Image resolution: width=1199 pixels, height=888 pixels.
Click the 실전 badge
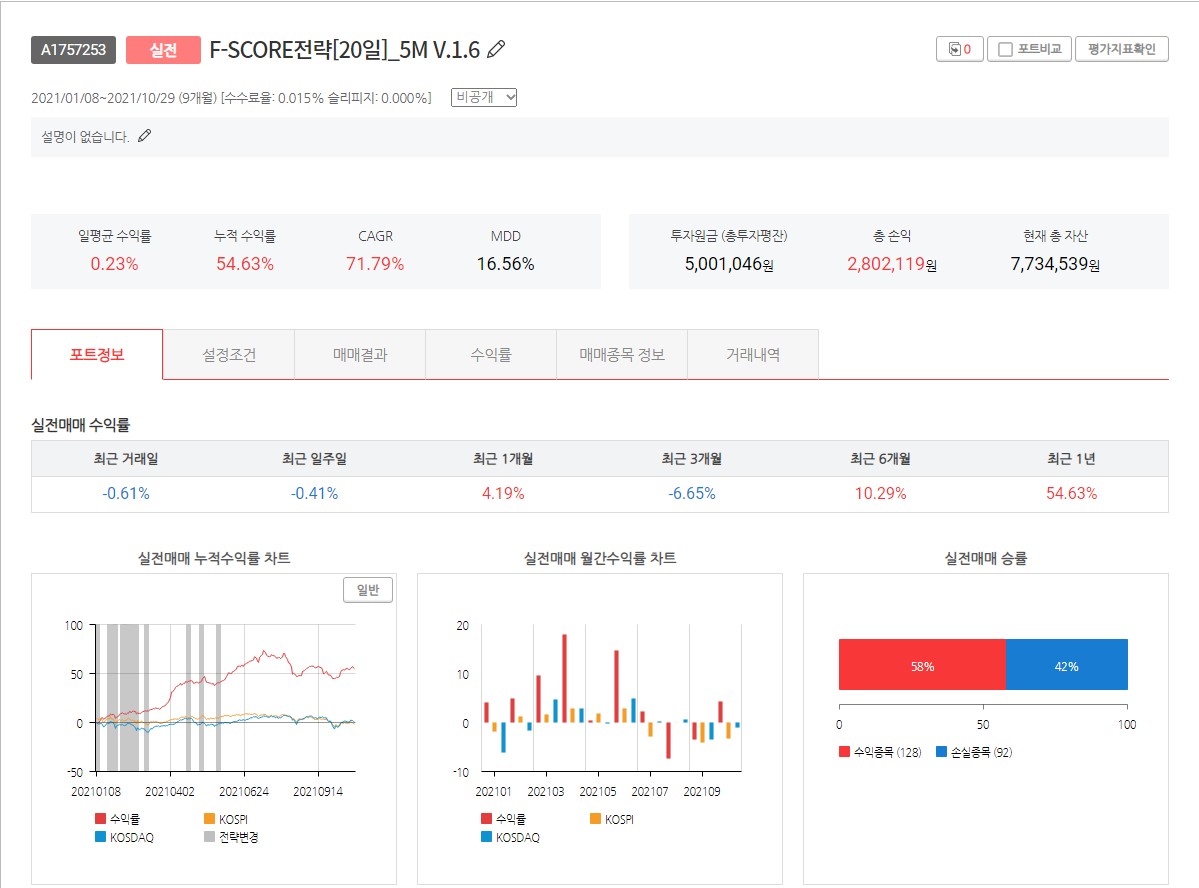[x=163, y=50]
